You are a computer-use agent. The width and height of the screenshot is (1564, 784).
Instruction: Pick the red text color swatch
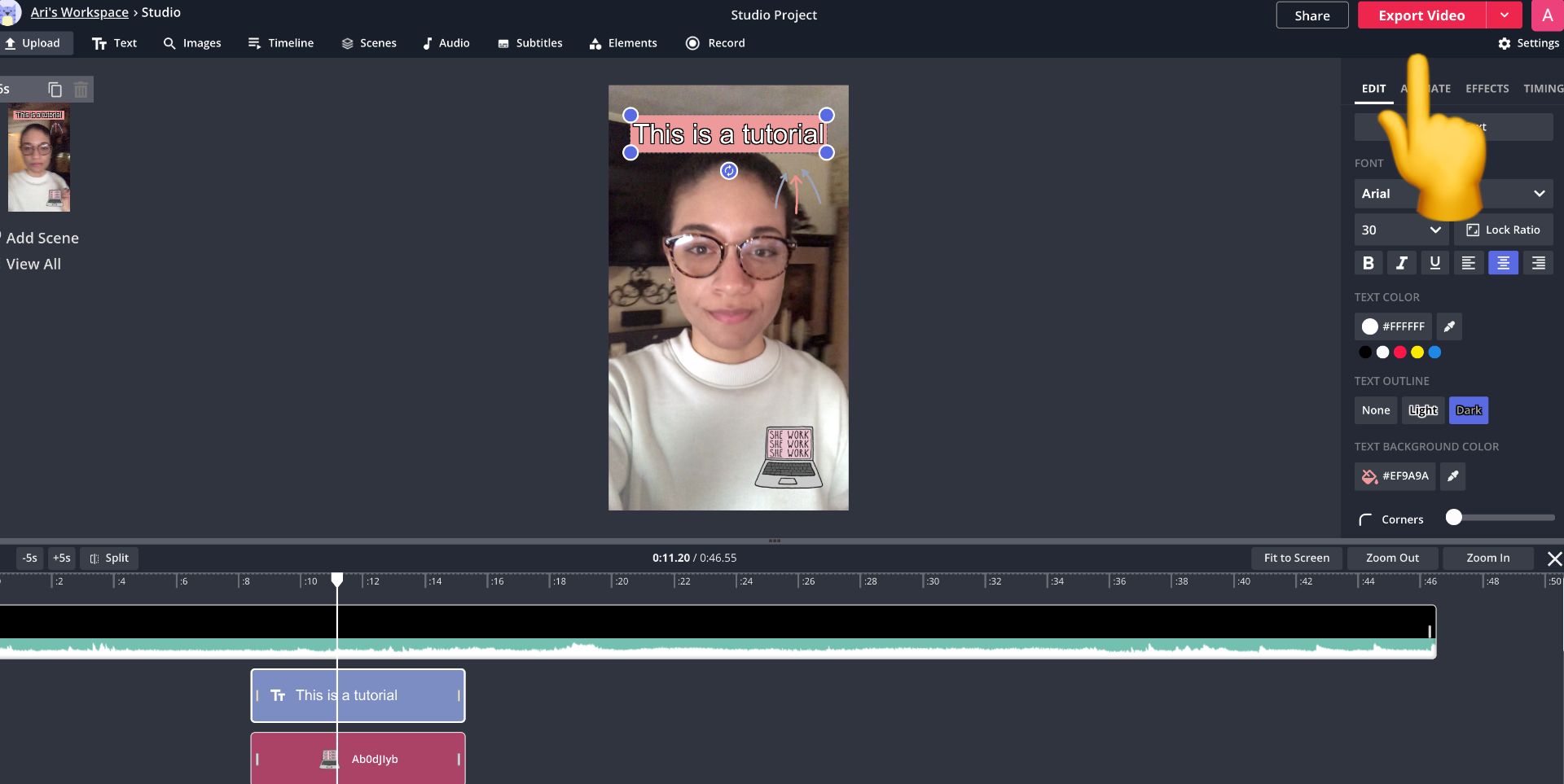pos(1400,353)
